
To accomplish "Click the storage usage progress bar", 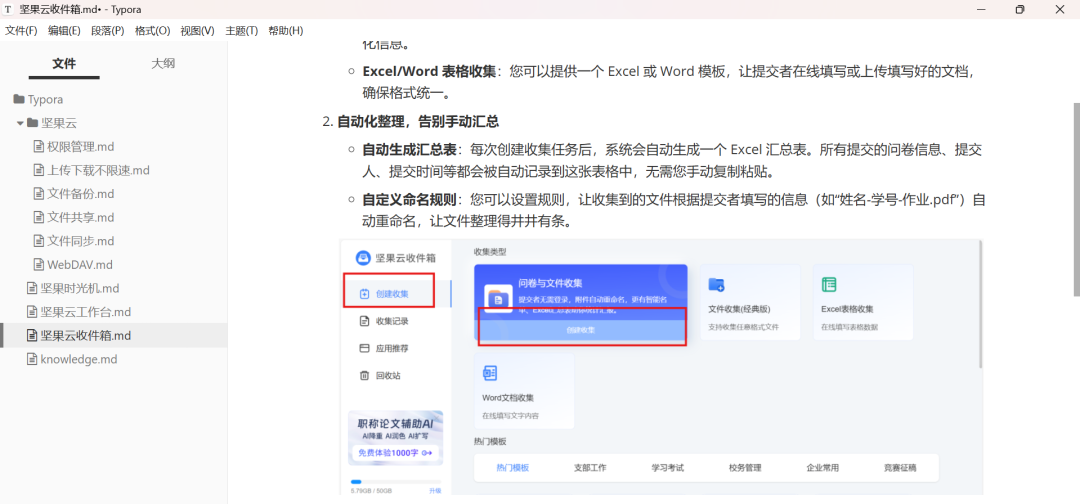I will (x=395, y=482).
